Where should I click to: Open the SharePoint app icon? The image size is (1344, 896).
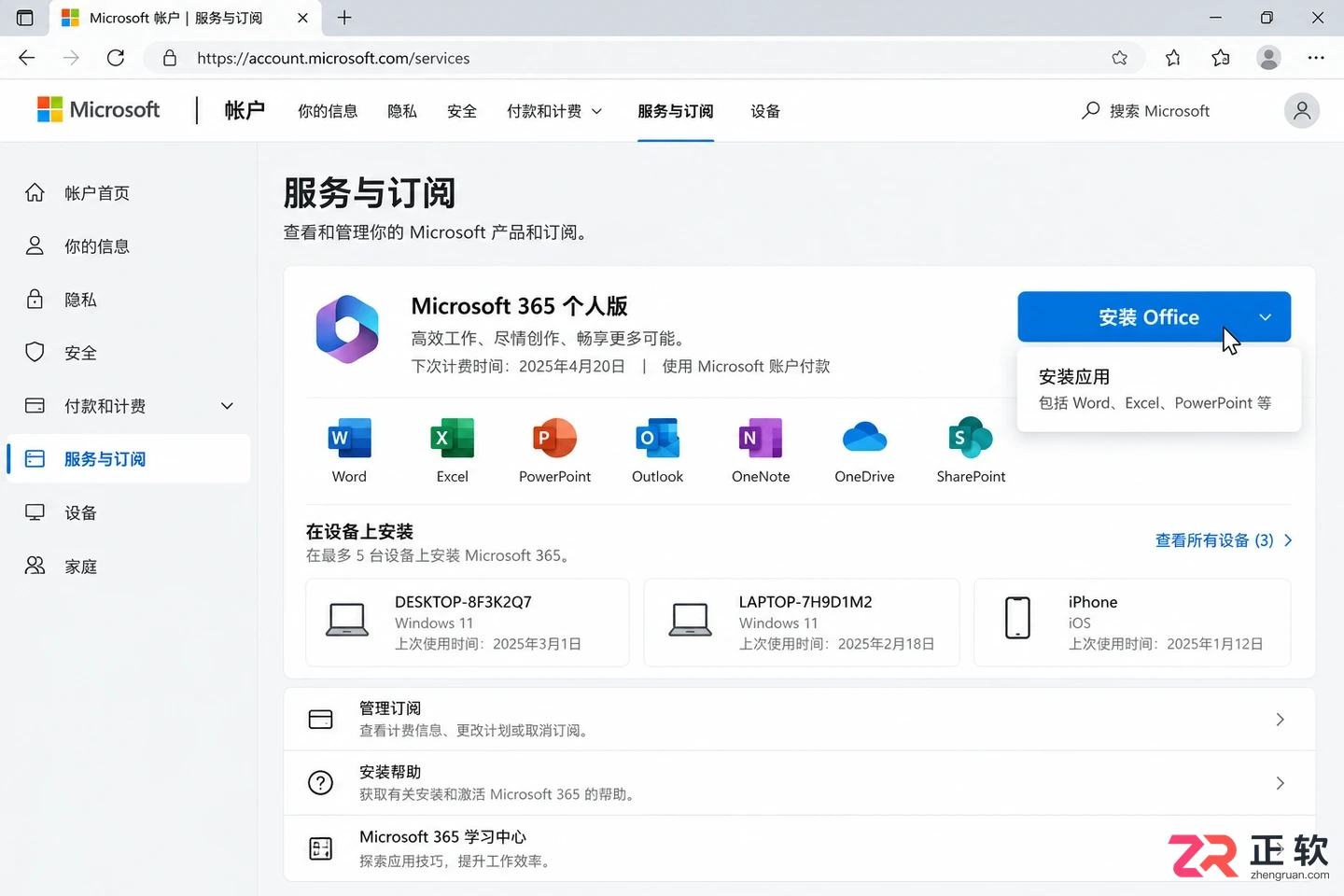(971, 438)
